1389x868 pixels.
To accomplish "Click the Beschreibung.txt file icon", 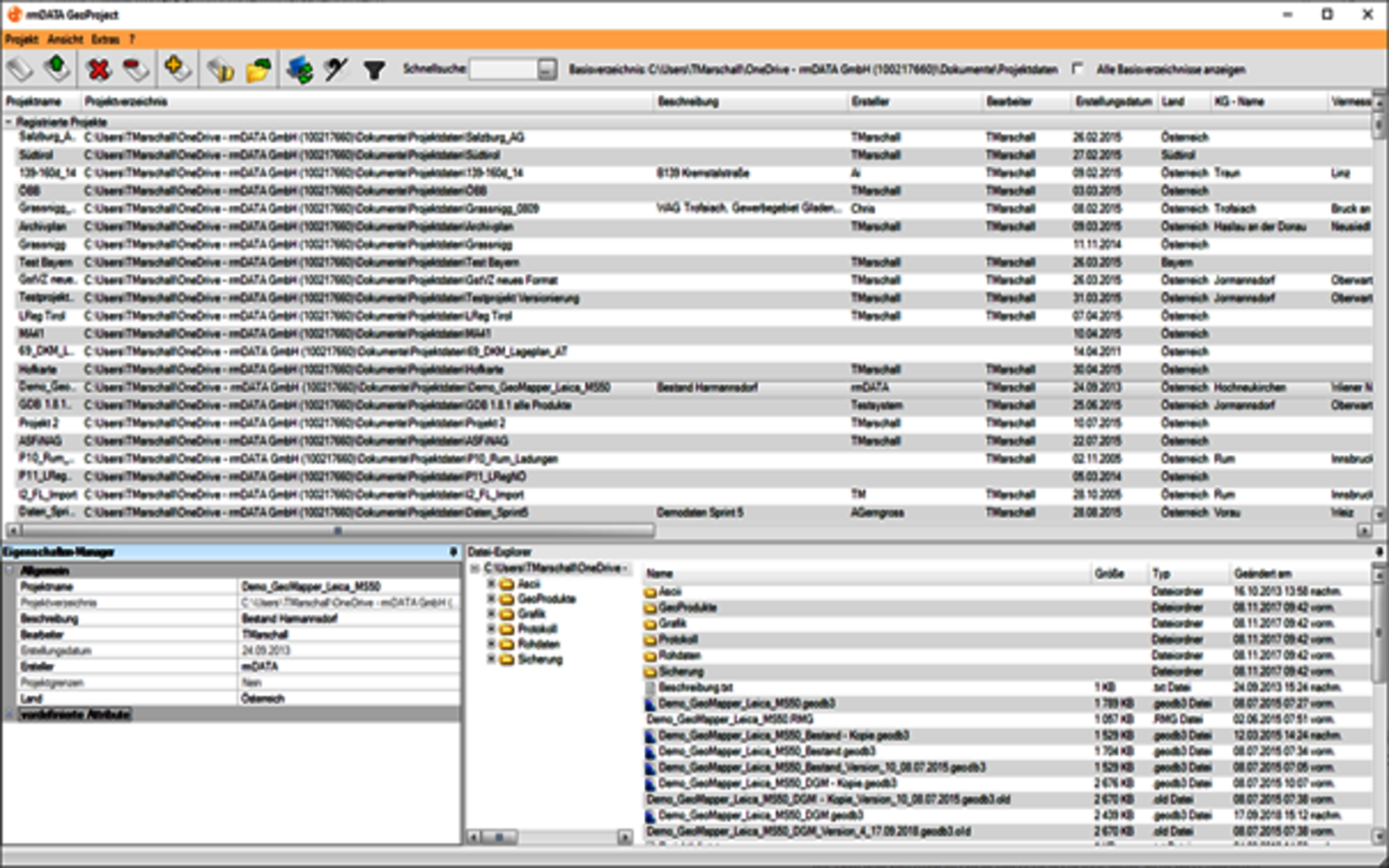I will point(650,687).
